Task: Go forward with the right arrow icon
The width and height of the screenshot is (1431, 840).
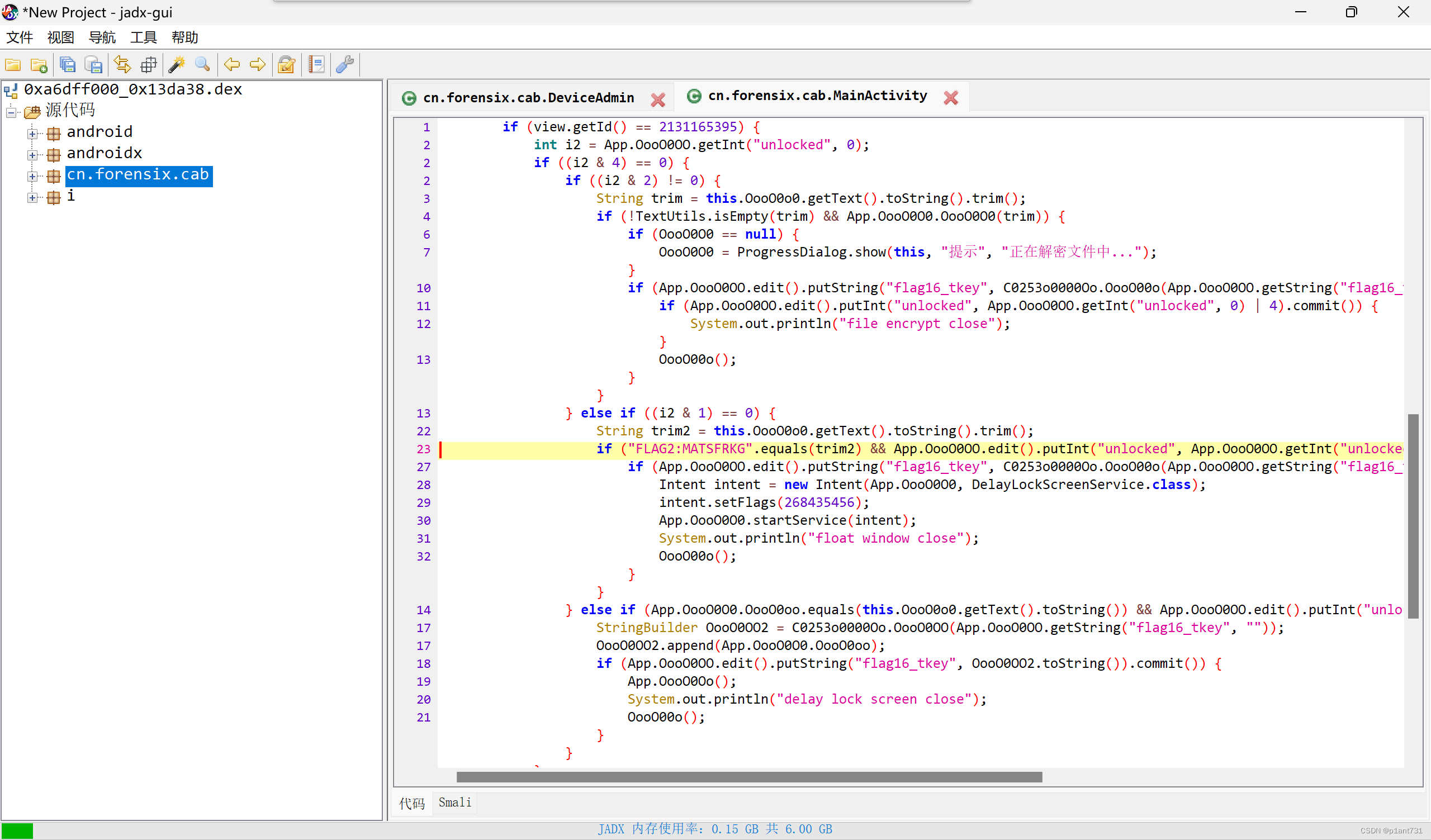Action: tap(258, 65)
